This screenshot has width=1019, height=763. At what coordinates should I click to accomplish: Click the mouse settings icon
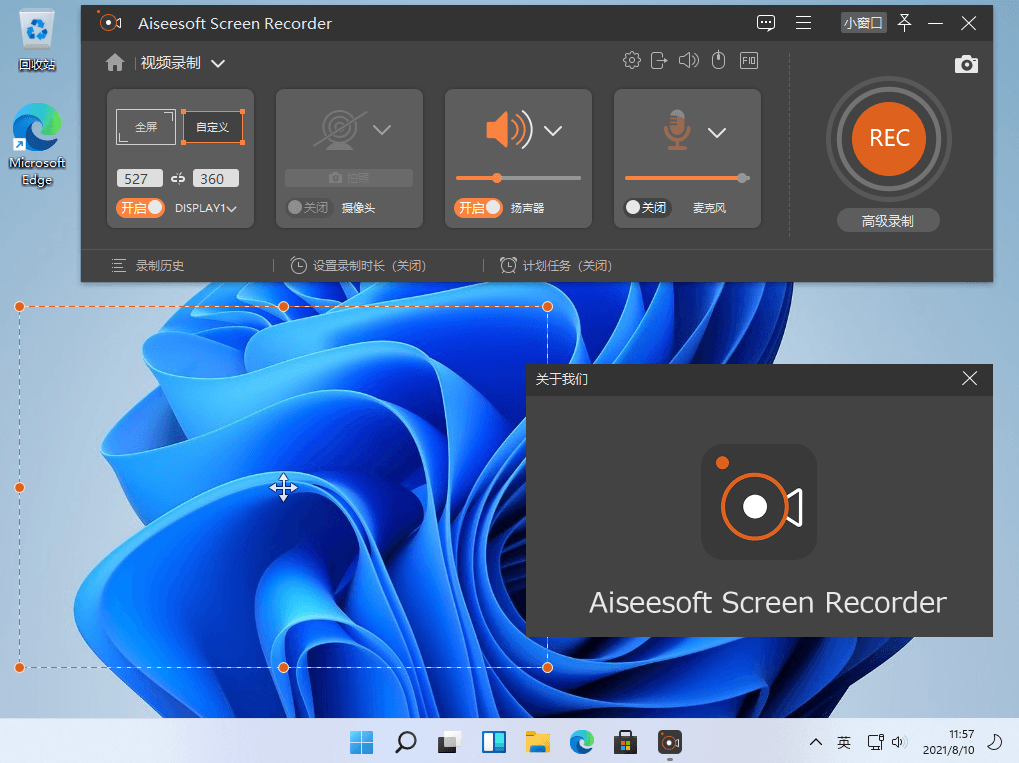point(718,60)
